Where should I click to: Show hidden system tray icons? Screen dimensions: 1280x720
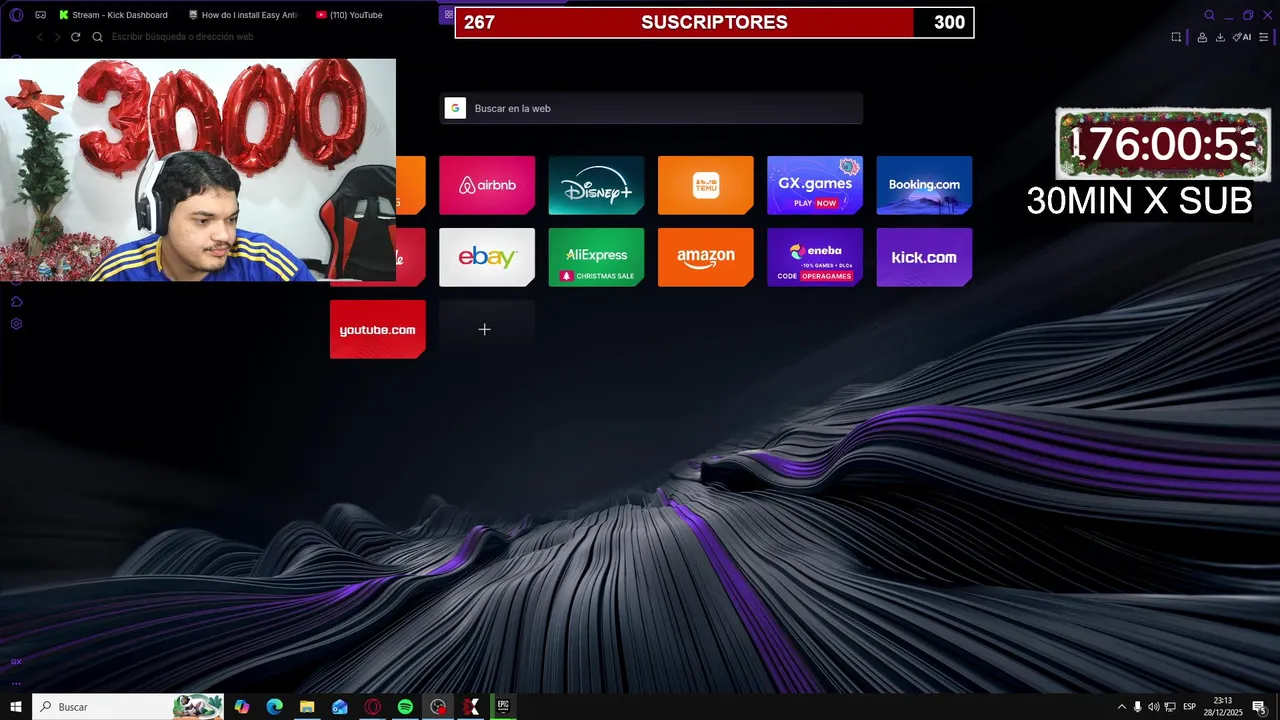tap(1121, 707)
